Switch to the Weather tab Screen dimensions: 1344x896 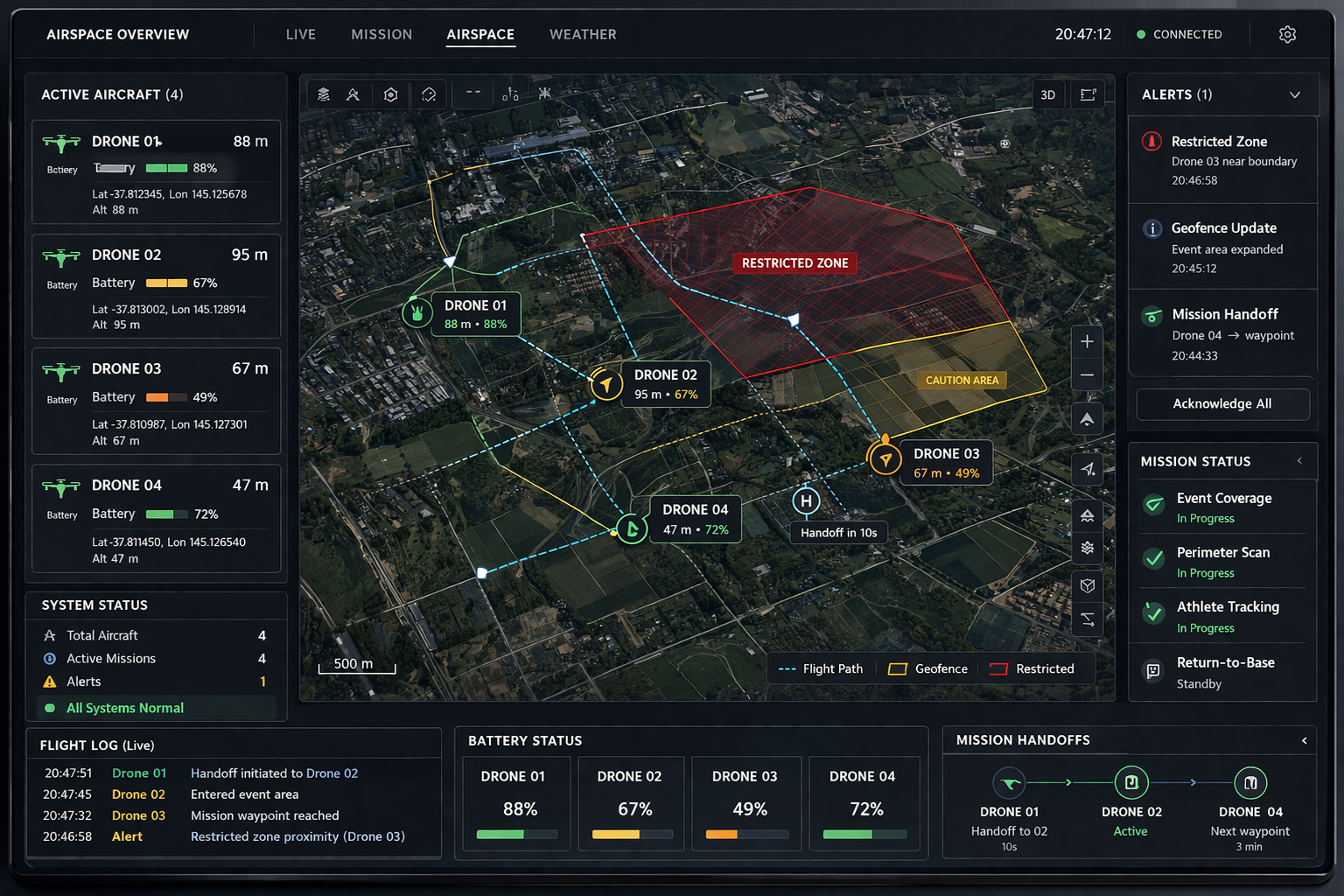pyautogui.click(x=583, y=34)
